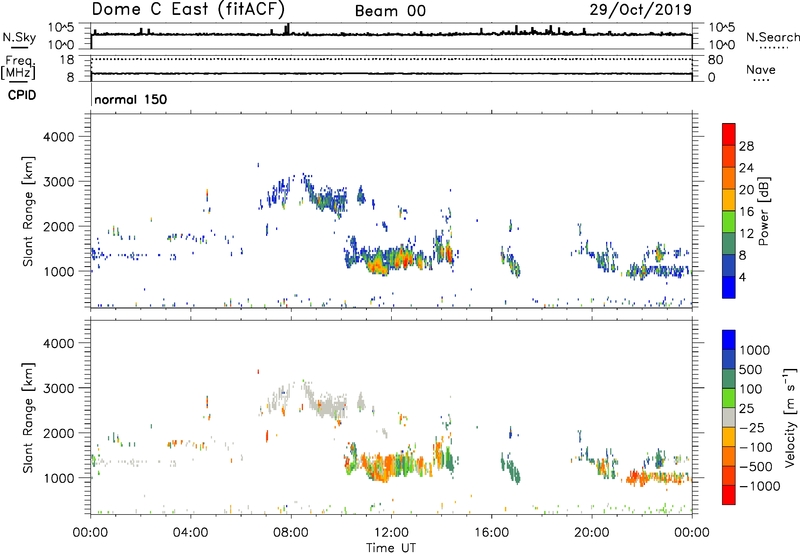
Task: Click the right '10^0' N.Search axis value
Action: [722, 45]
